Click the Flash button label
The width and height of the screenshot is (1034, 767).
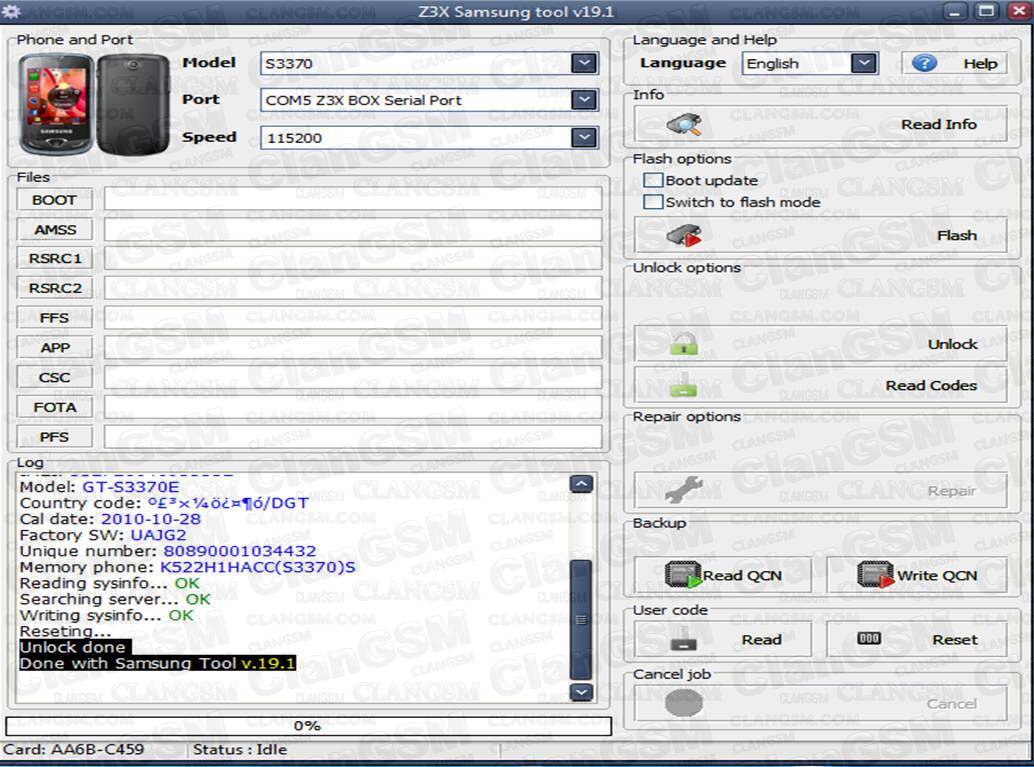[957, 235]
